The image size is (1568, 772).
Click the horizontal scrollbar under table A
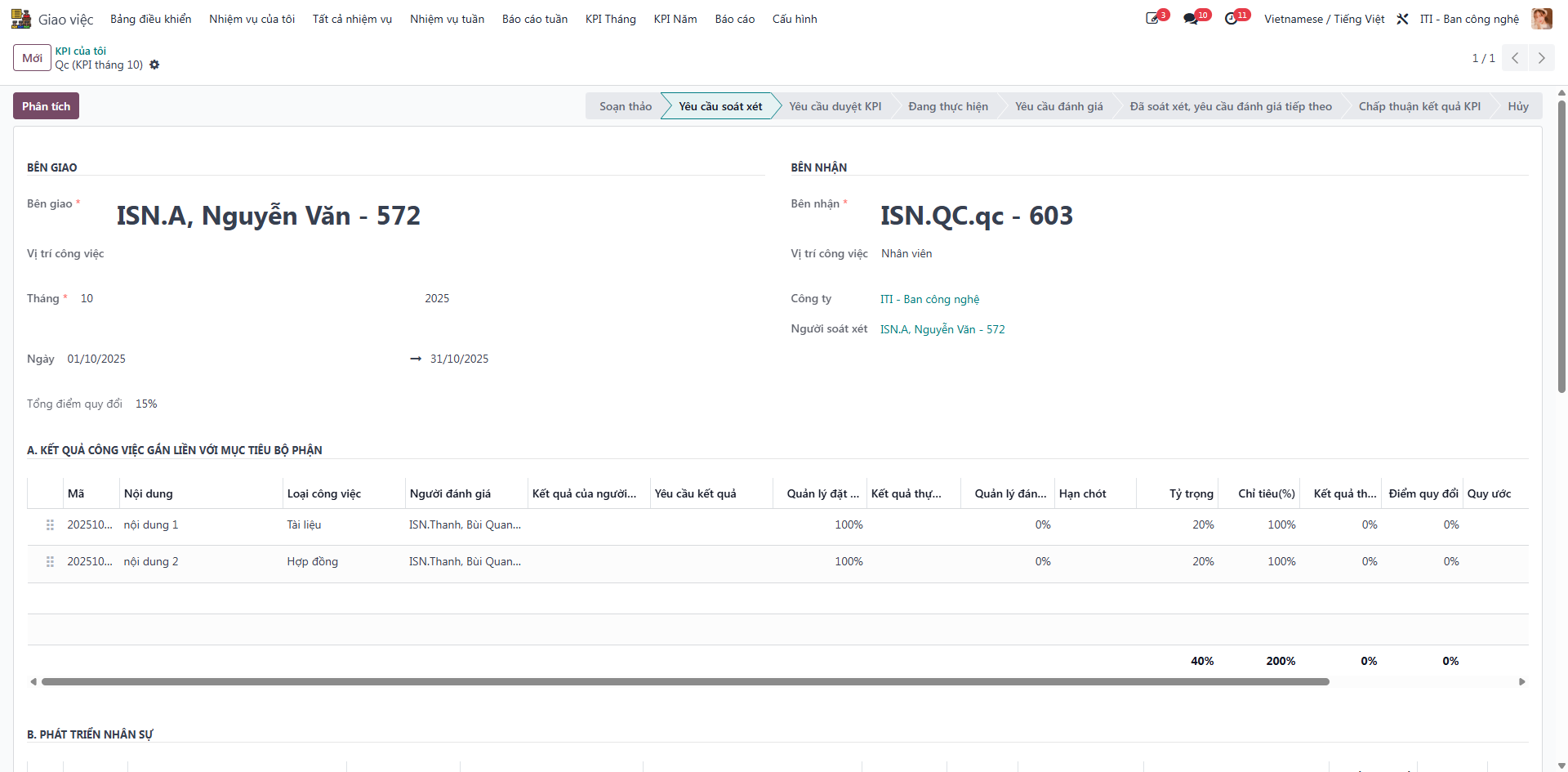685,681
